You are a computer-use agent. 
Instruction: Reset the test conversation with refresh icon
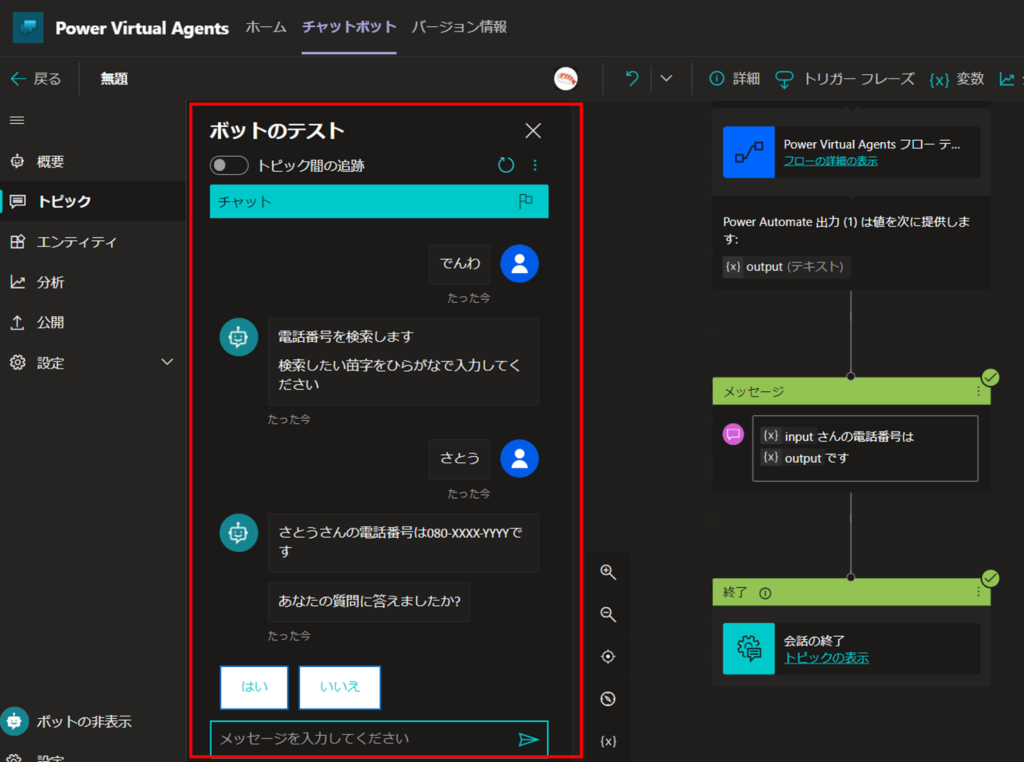[x=505, y=165]
